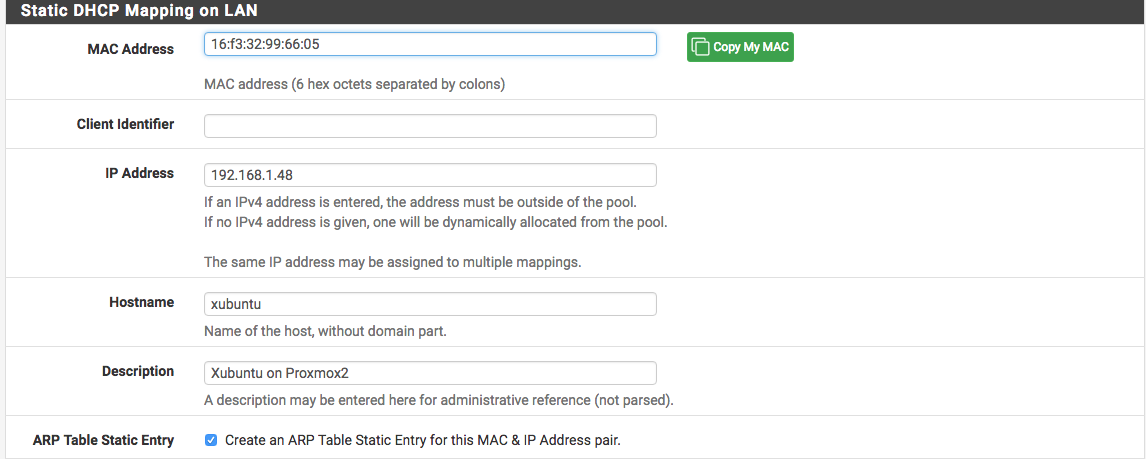Click the IP Address field label

pos(139,173)
